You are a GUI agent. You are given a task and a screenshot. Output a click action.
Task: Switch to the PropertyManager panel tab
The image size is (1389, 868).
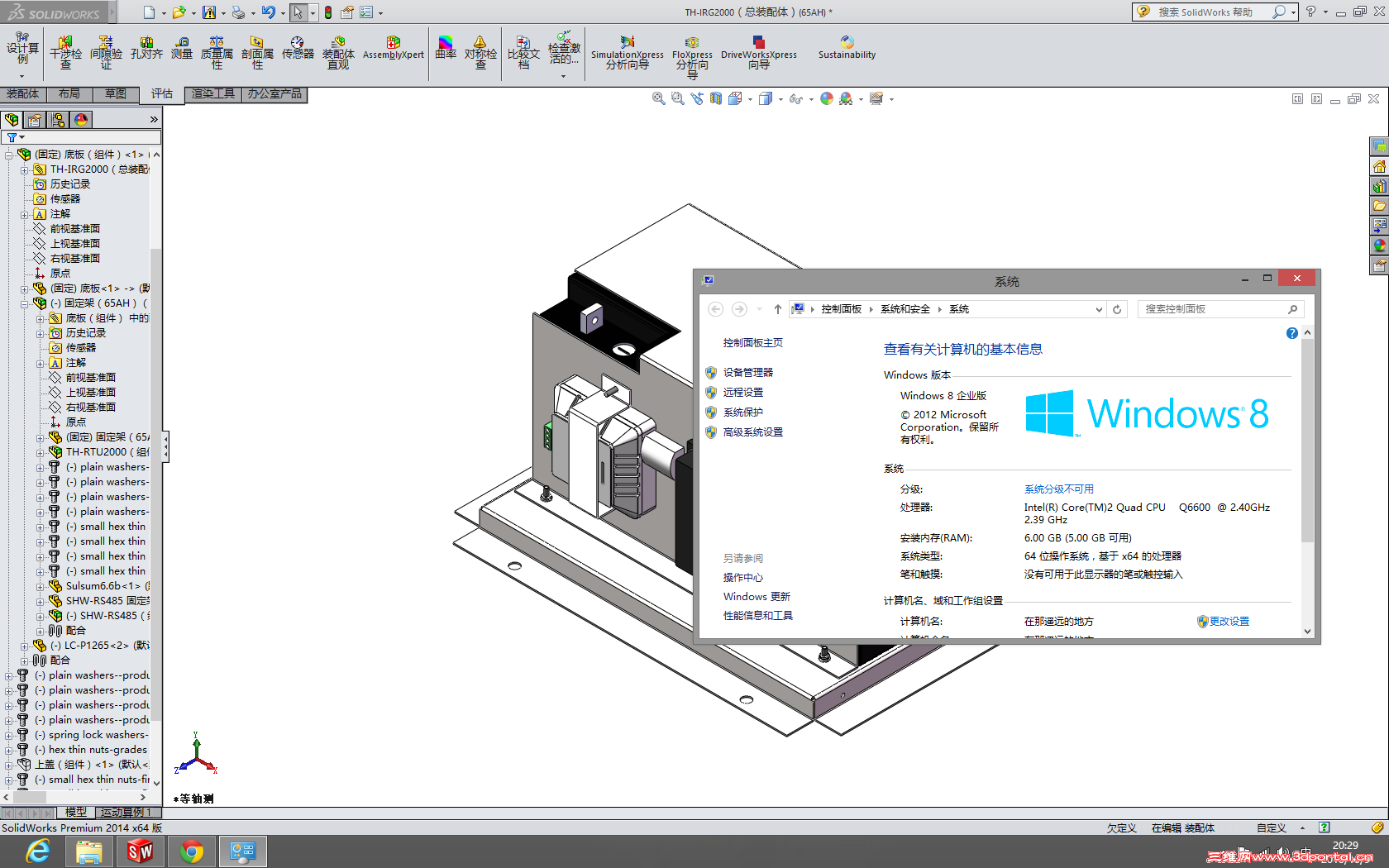[x=35, y=120]
